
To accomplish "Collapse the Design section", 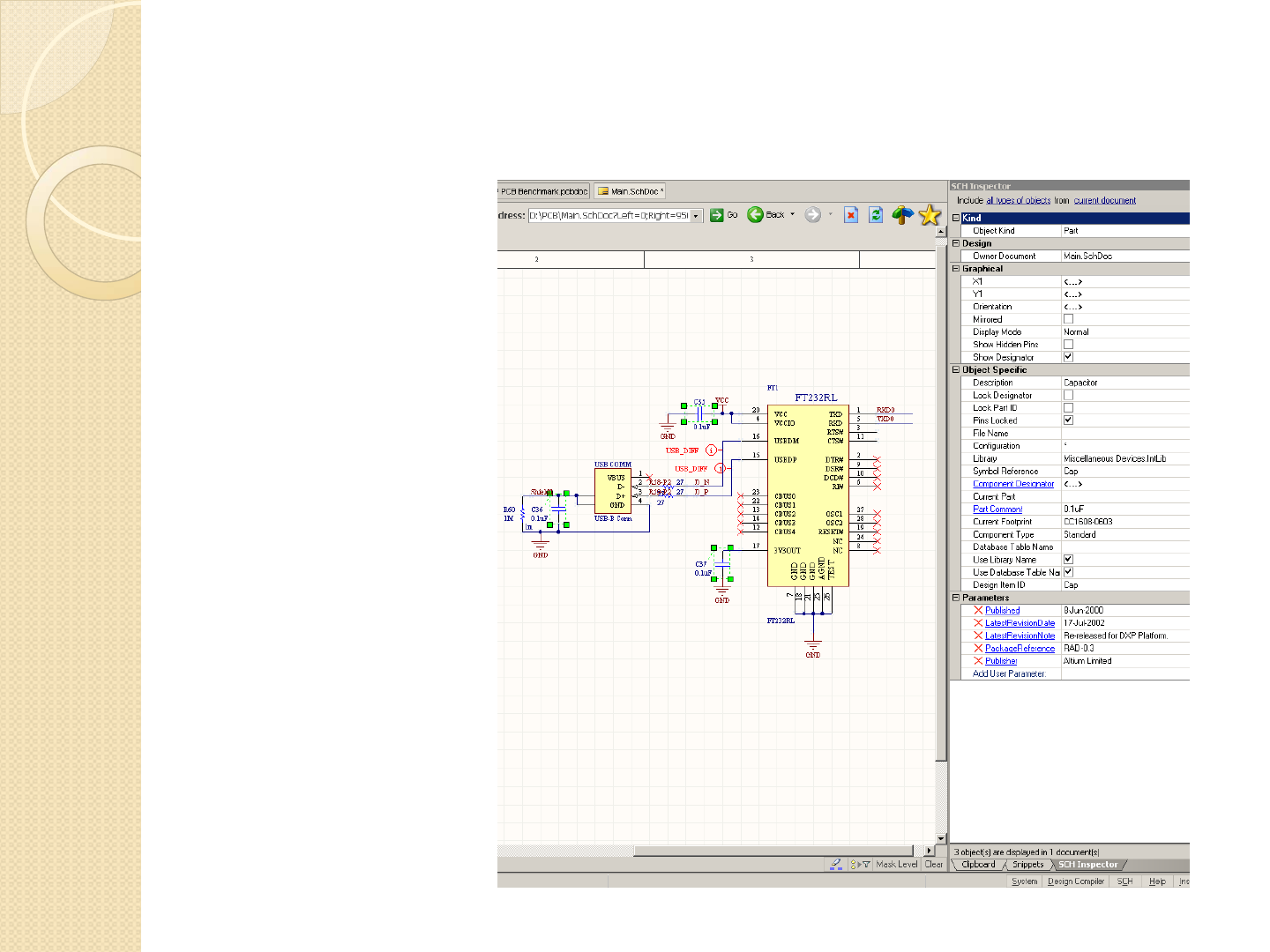I will pyautogui.click(x=956, y=243).
